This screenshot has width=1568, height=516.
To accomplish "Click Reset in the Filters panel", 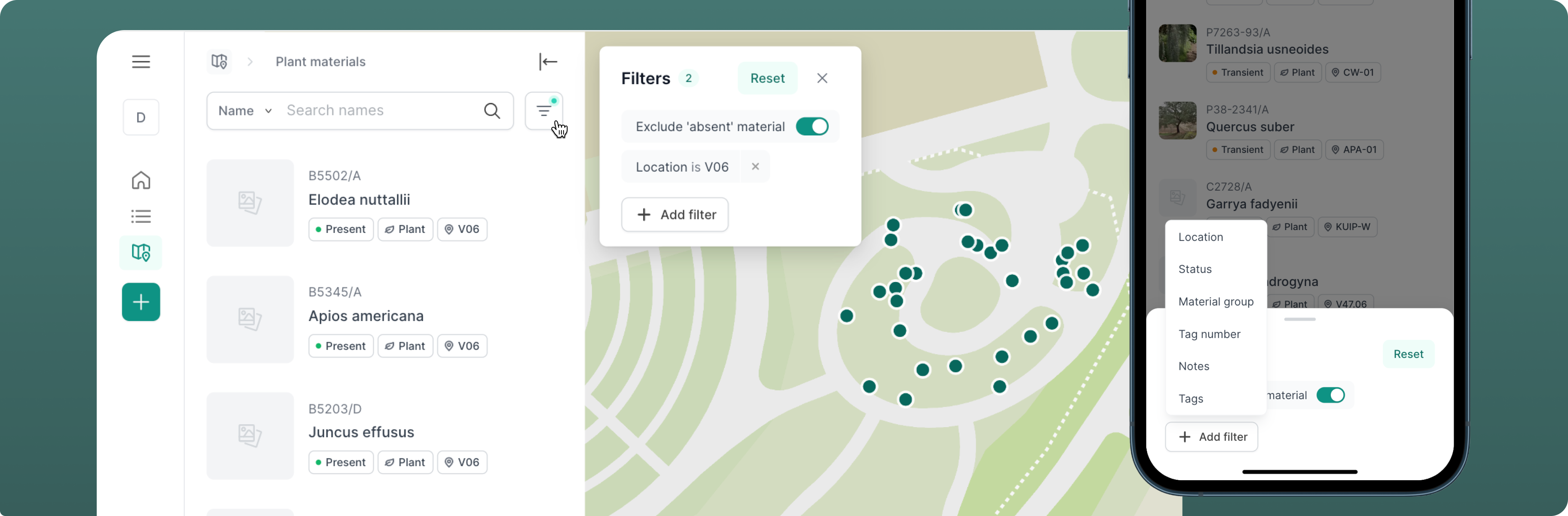I will [767, 78].
